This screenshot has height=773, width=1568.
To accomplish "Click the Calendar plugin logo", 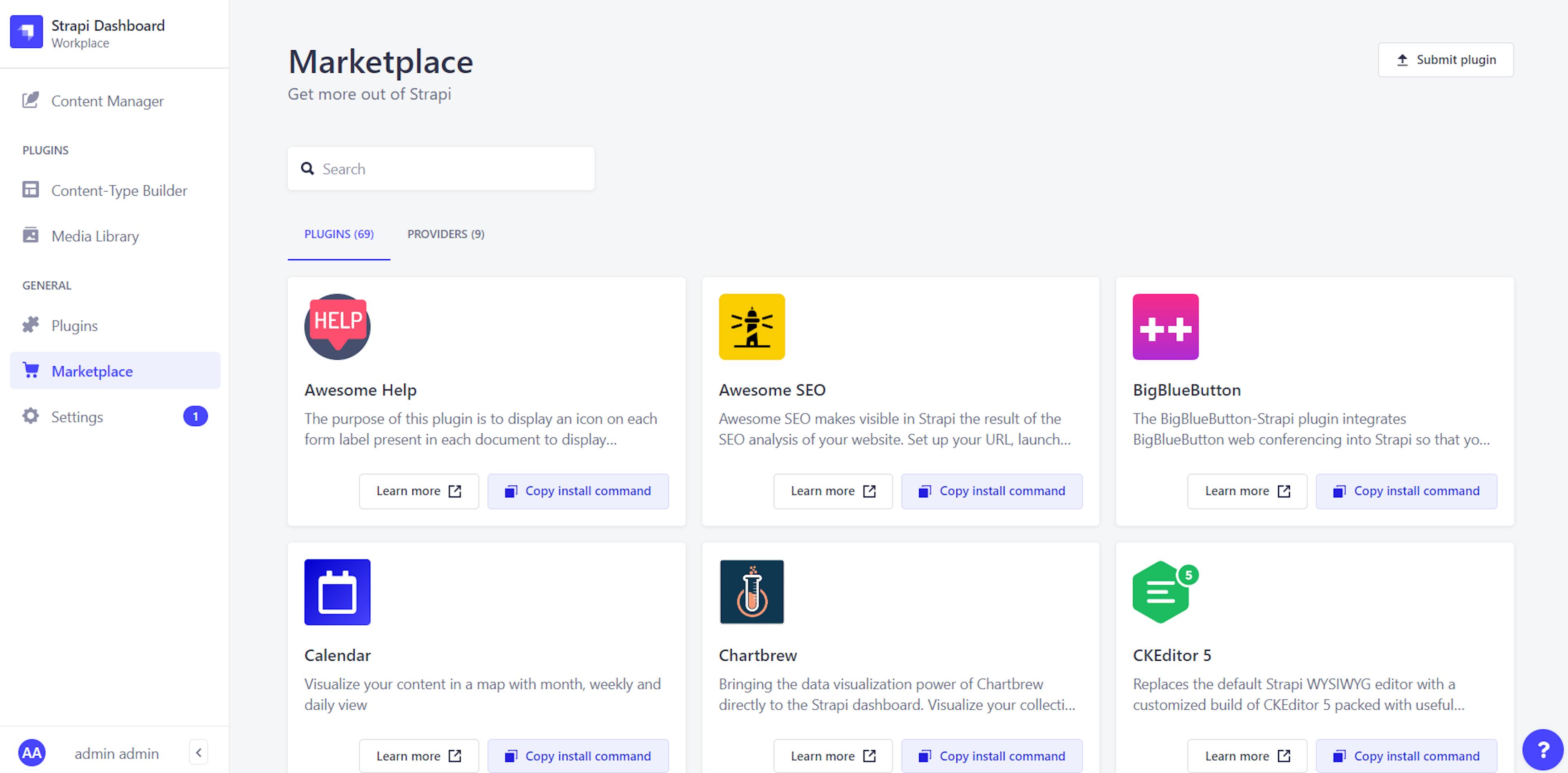I will tap(337, 592).
